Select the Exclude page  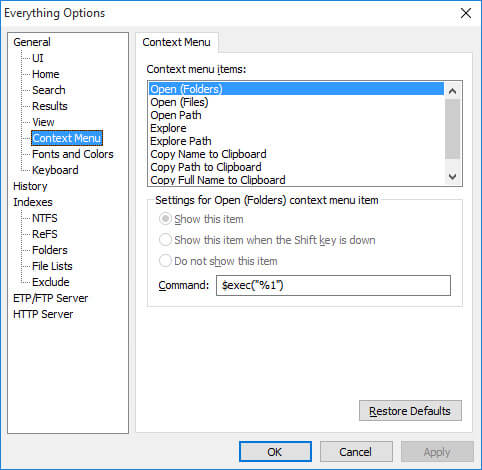tap(51, 282)
